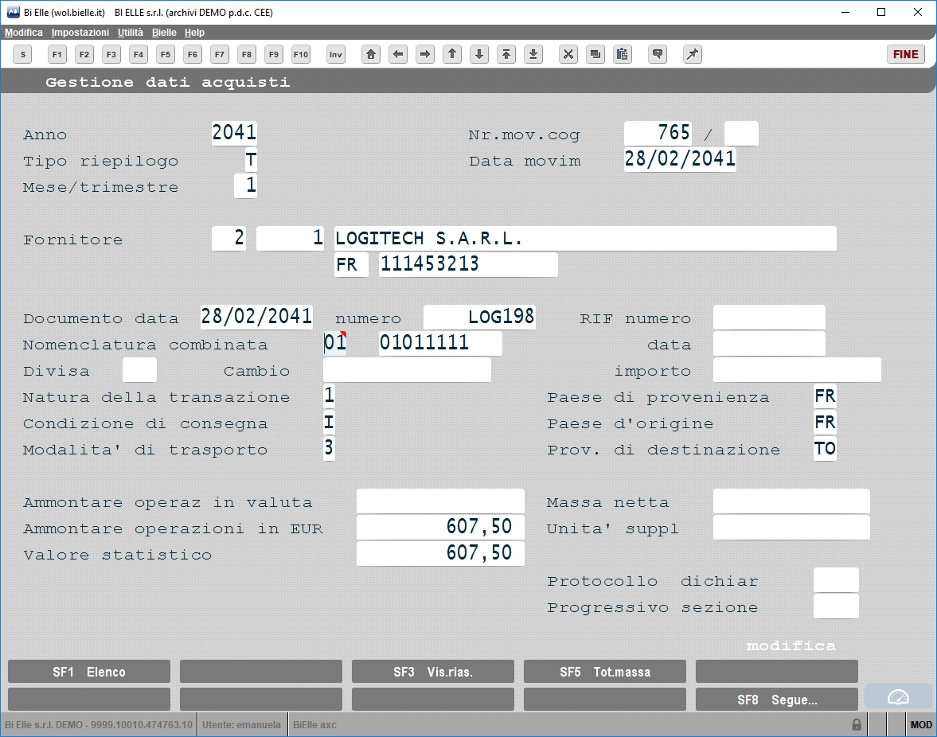Click the speech bubble comment icon
937x737 pixels.
657,54
